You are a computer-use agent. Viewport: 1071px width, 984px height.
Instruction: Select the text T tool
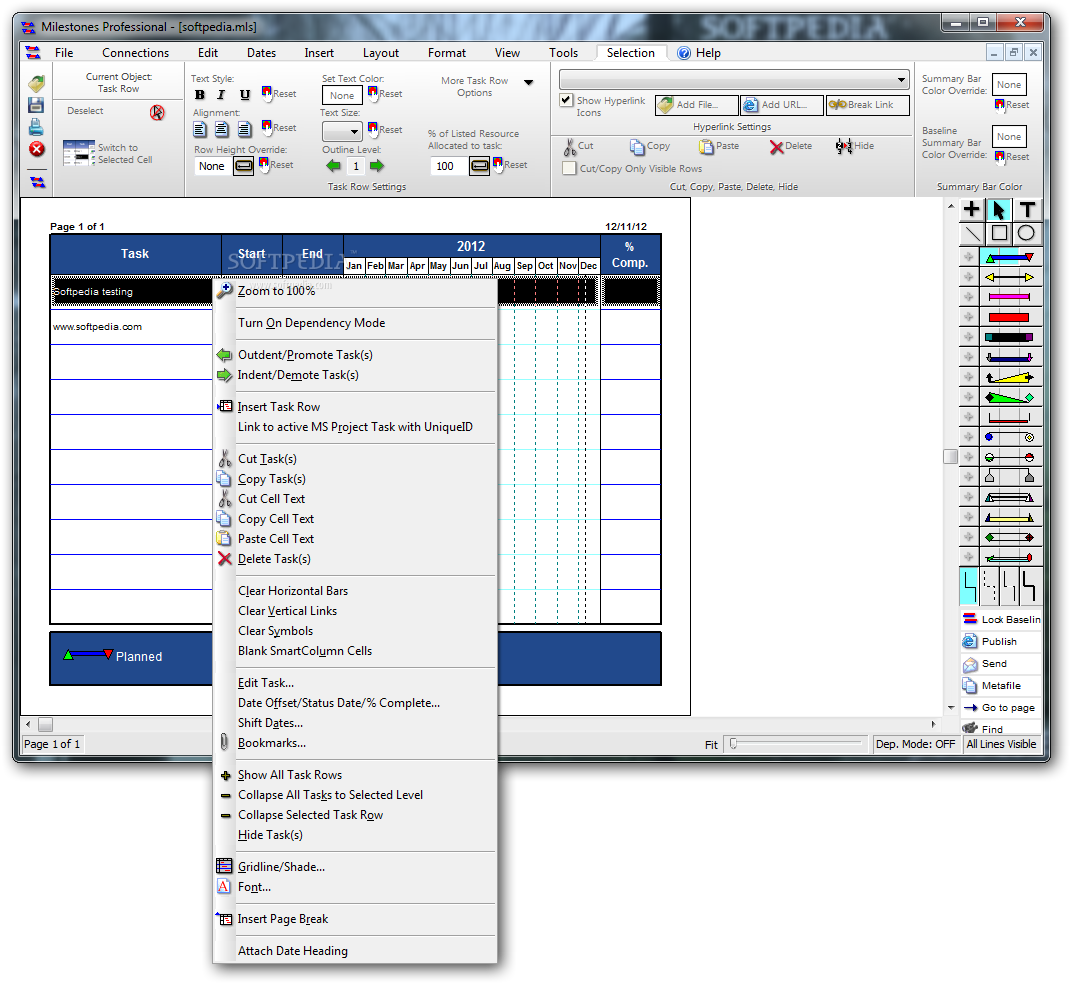(x=1027, y=209)
